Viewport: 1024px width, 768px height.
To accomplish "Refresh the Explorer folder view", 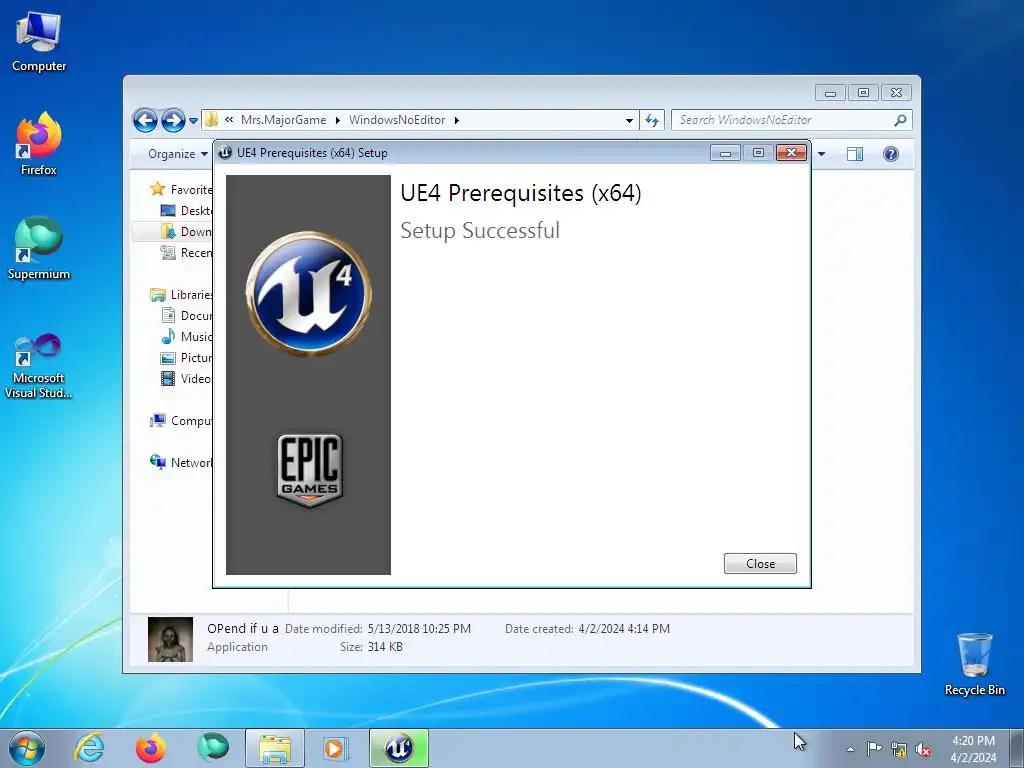I will click(x=652, y=120).
